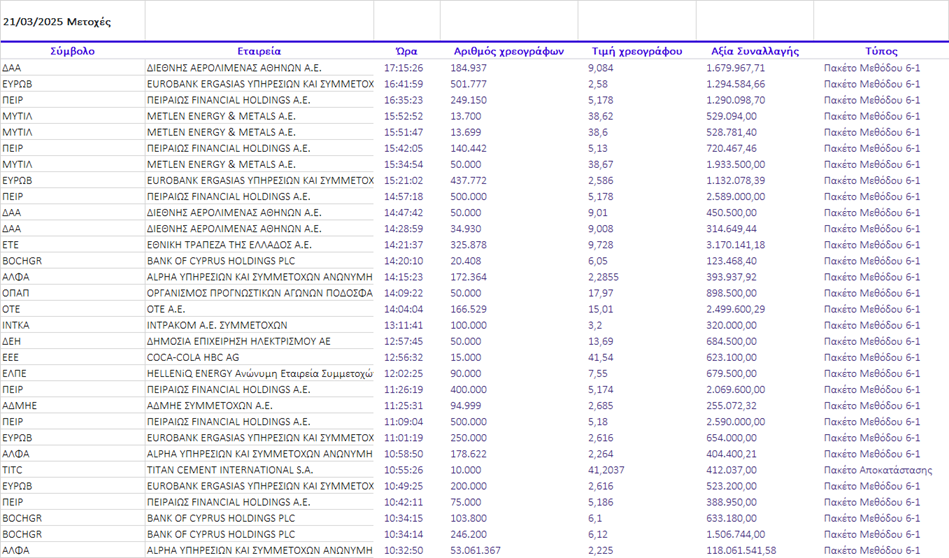The height and width of the screenshot is (558, 949).
Task: Click the Εταιρεία column header
Action: click(259, 51)
